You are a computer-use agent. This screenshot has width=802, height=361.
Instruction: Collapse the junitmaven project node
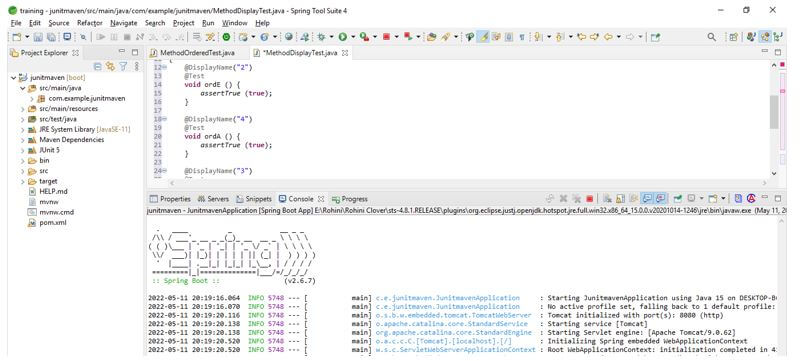pyautogui.click(x=14, y=78)
